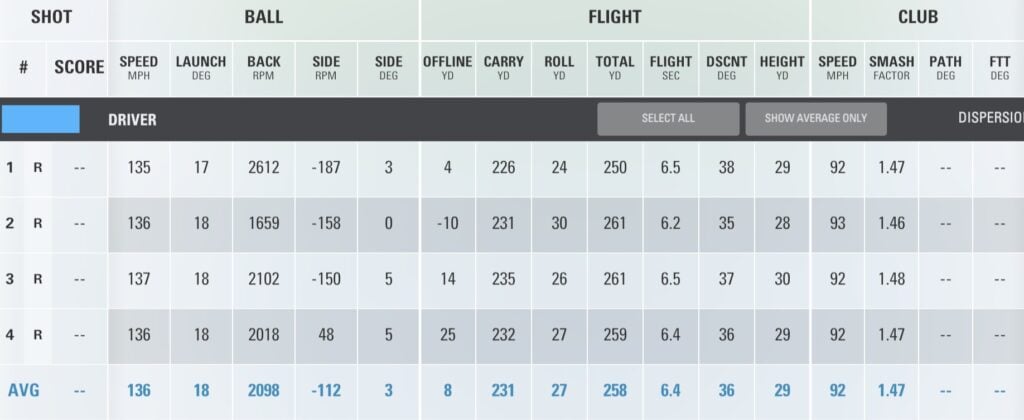Select shot row number 3

(10, 279)
